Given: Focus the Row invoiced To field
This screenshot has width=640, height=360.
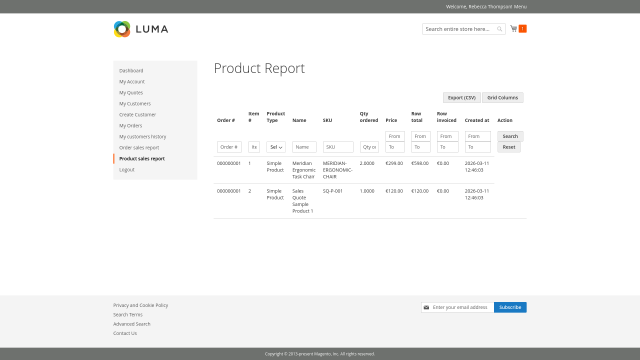Looking at the screenshot, I should pos(448,147).
